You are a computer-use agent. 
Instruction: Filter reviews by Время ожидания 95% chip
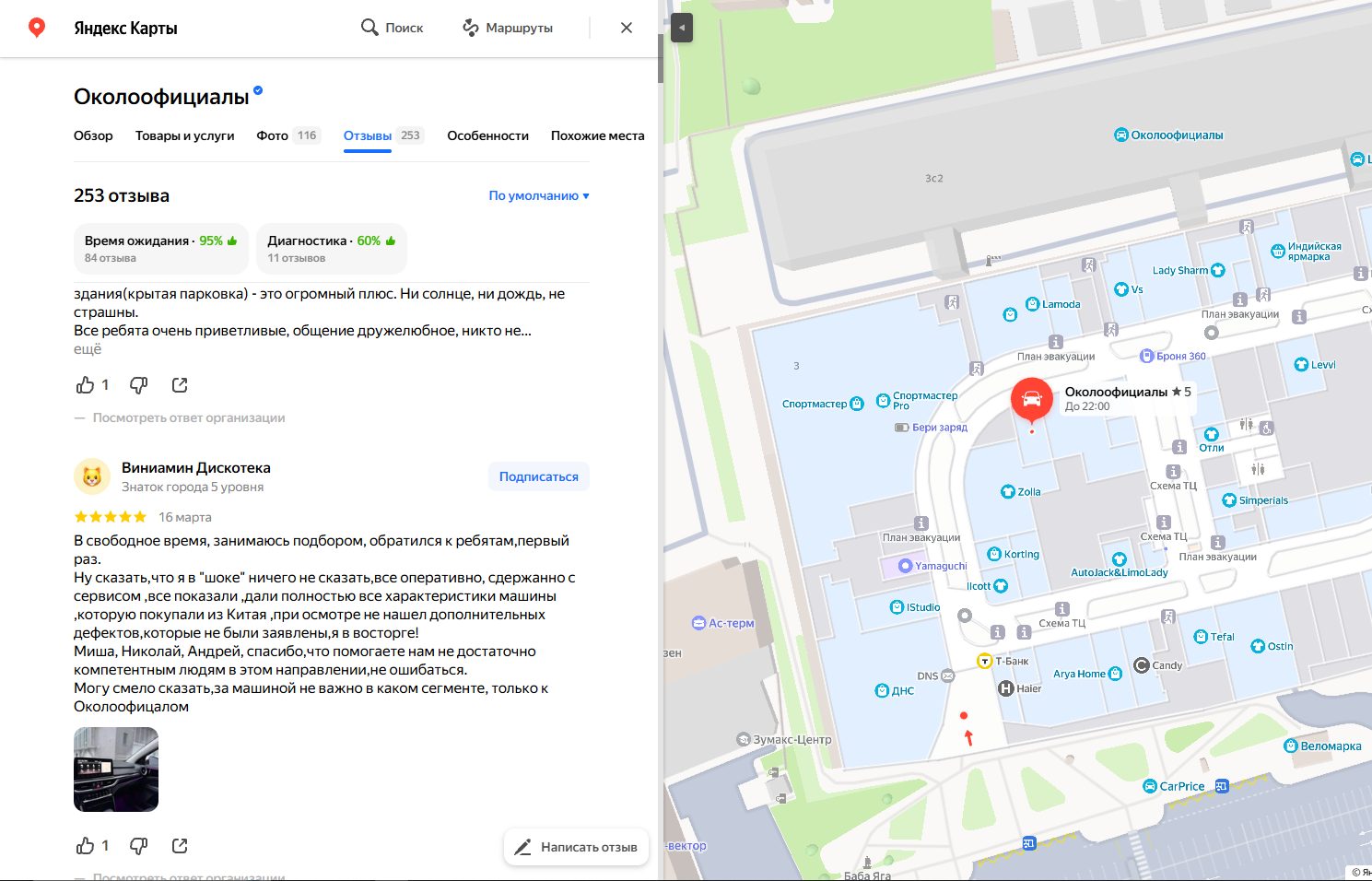[161, 249]
